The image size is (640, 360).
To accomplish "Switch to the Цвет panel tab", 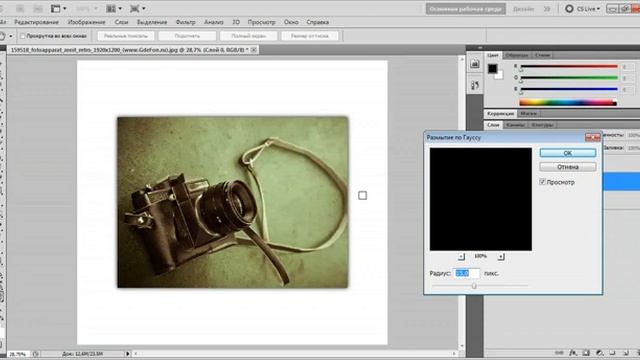I will (x=493, y=55).
